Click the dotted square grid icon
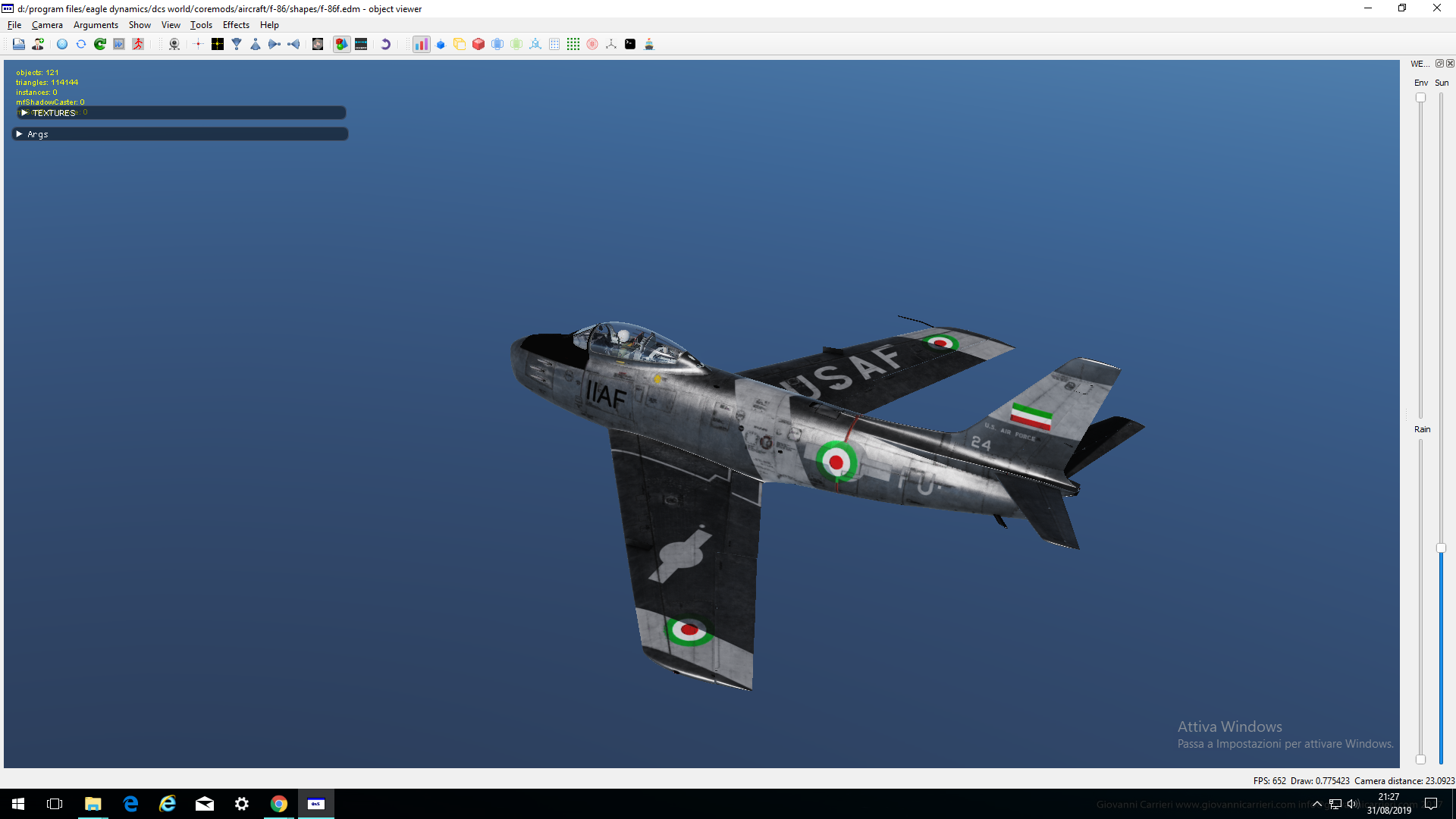Image resolution: width=1456 pixels, height=819 pixels. [554, 44]
